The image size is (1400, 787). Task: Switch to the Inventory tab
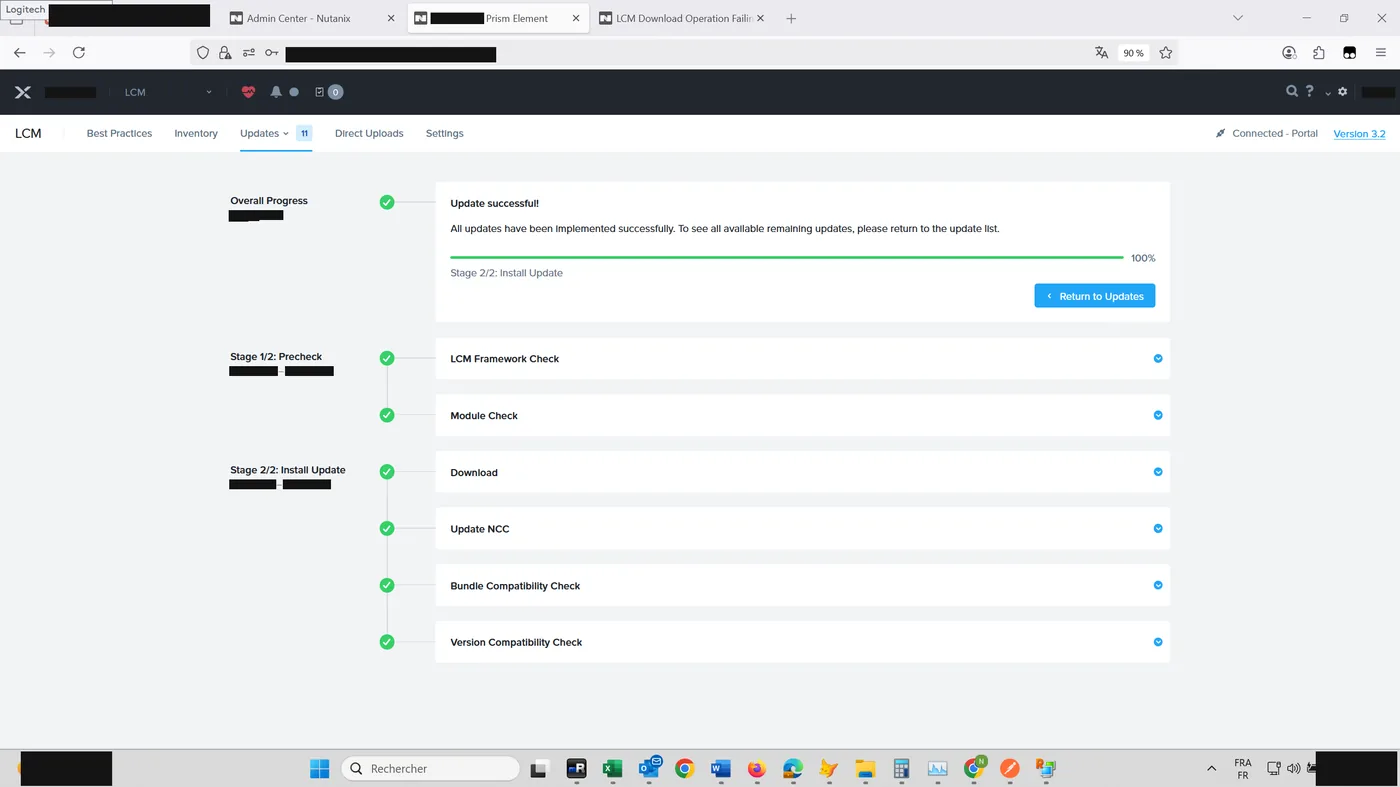(x=196, y=133)
